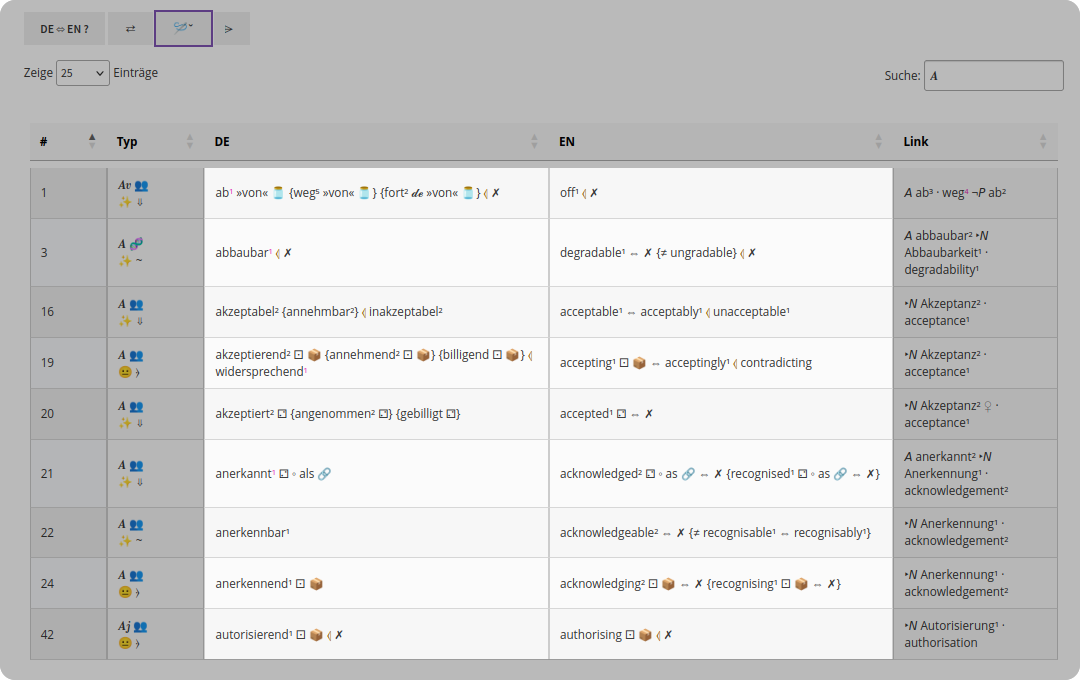The image size is (1080, 680).
Task: Click the word "recognisably" in row 22
Action: pos(828,533)
